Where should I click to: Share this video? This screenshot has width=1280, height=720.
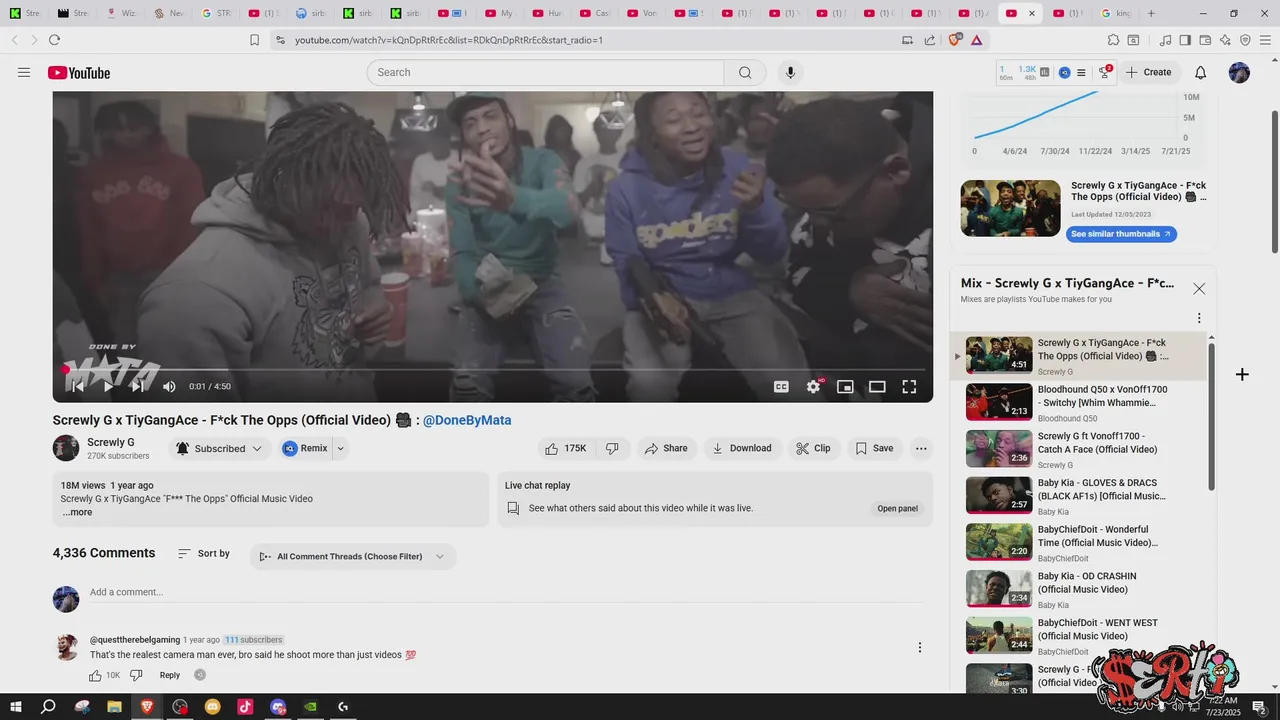(x=666, y=448)
